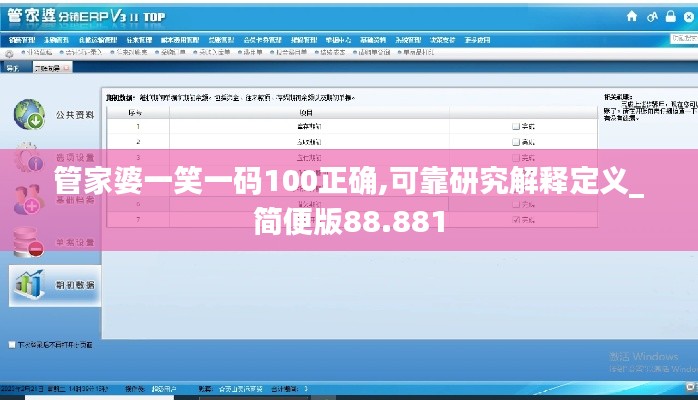Open the 更多应用 menu

point(477,40)
